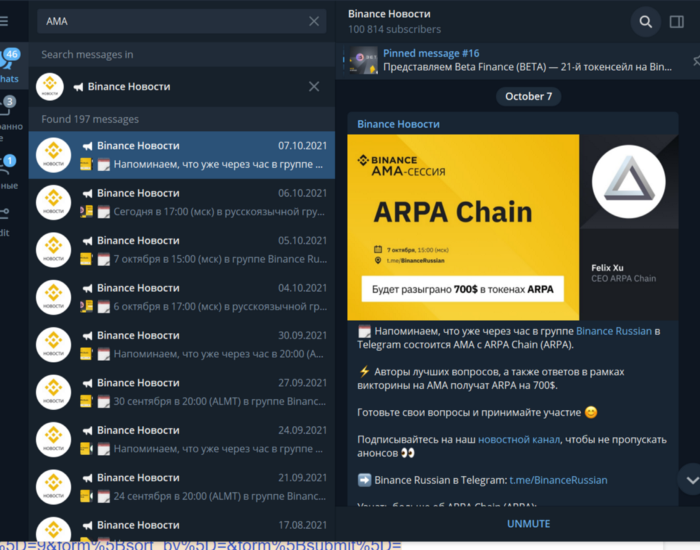Image resolution: width=700 pixels, height=550 pixels.
Task: Open the hamburger main menu
Action: tap(4, 21)
